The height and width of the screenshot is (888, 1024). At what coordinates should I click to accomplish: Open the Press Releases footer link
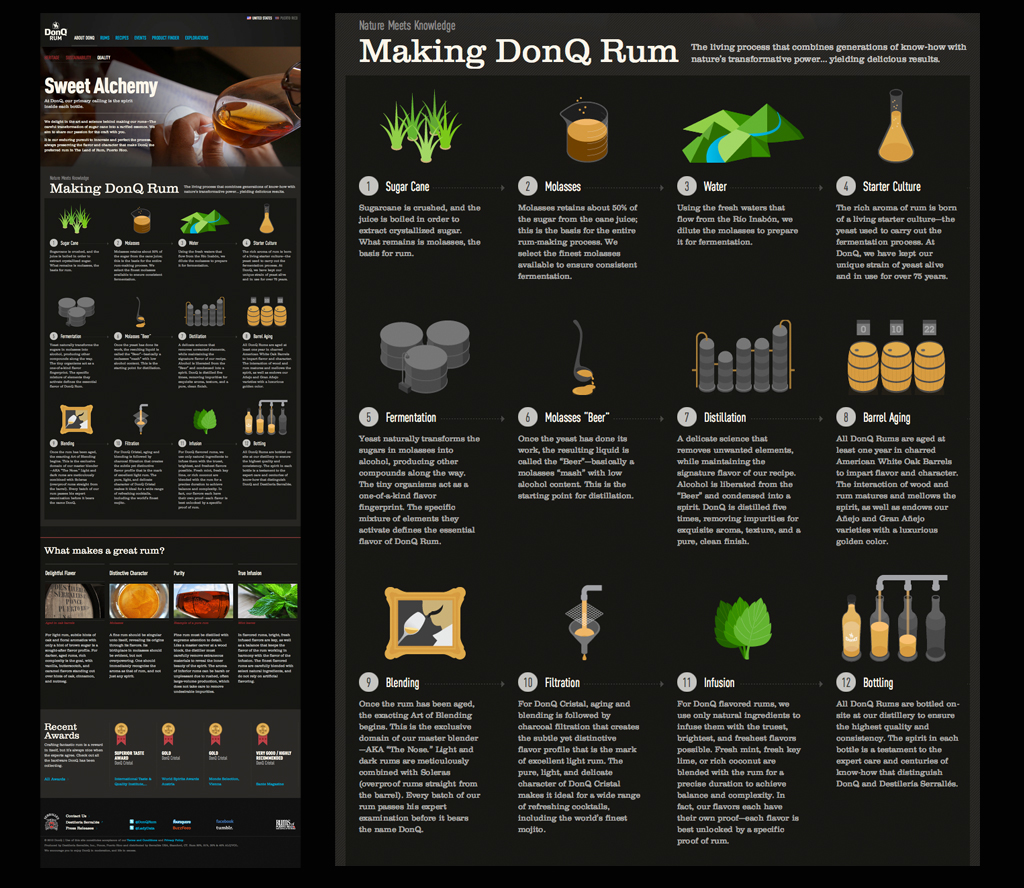pyautogui.click(x=80, y=827)
